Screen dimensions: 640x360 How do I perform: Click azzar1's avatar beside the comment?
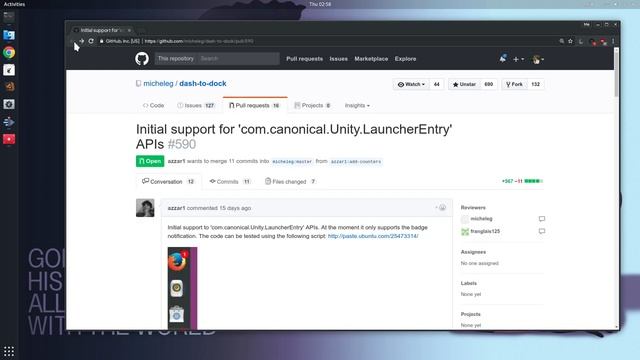click(145, 208)
